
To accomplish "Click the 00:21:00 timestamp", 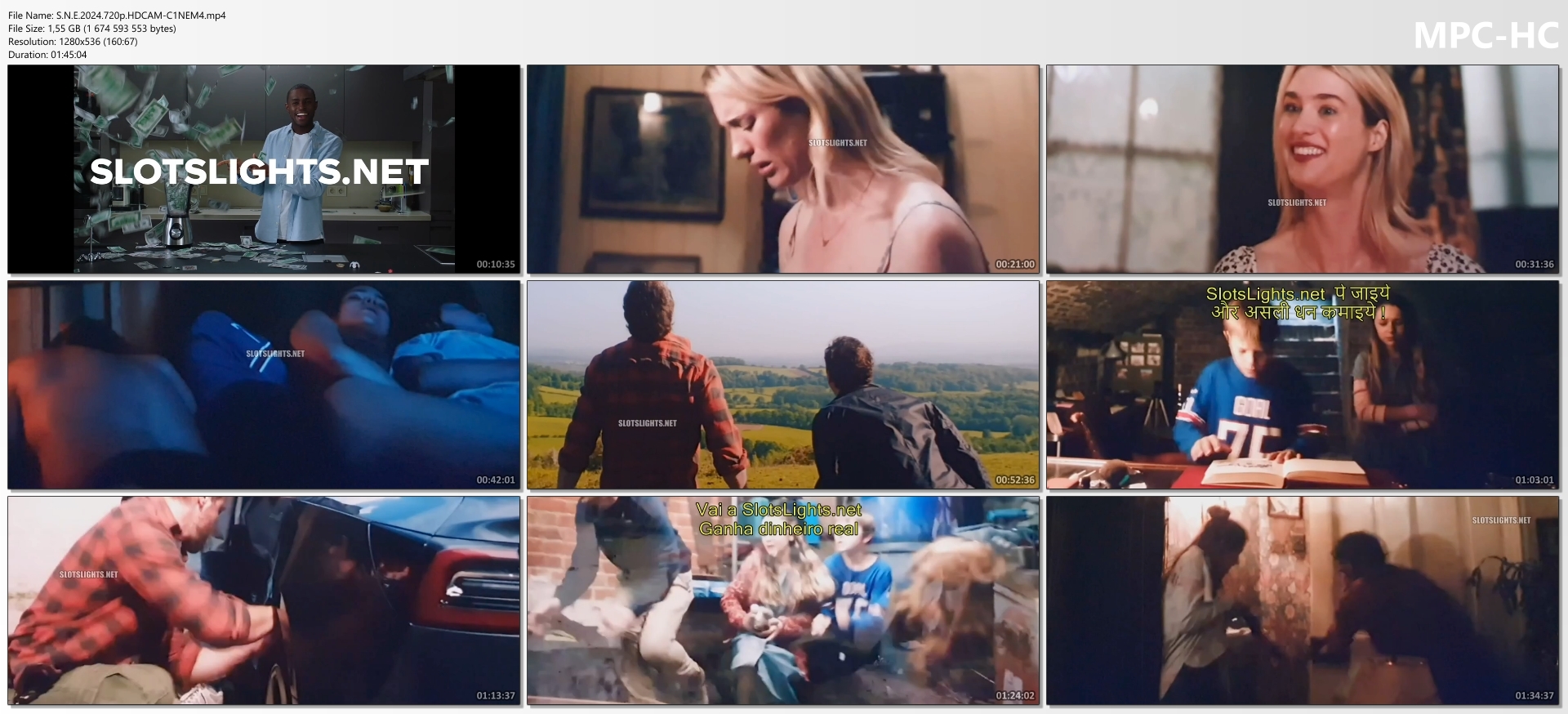I will [x=1015, y=265].
